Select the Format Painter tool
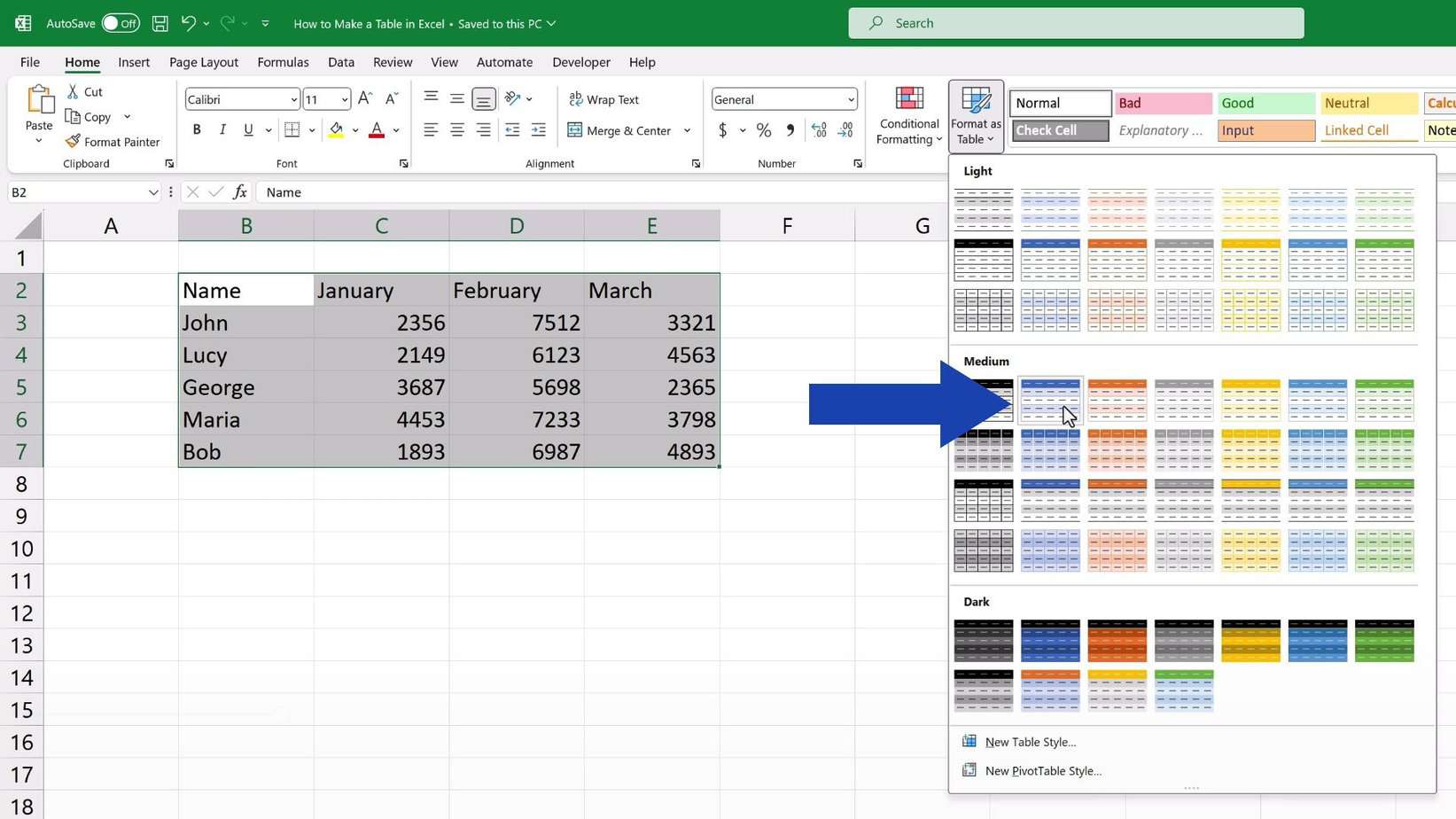This screenshot has width=1456, height=819. 113,141
